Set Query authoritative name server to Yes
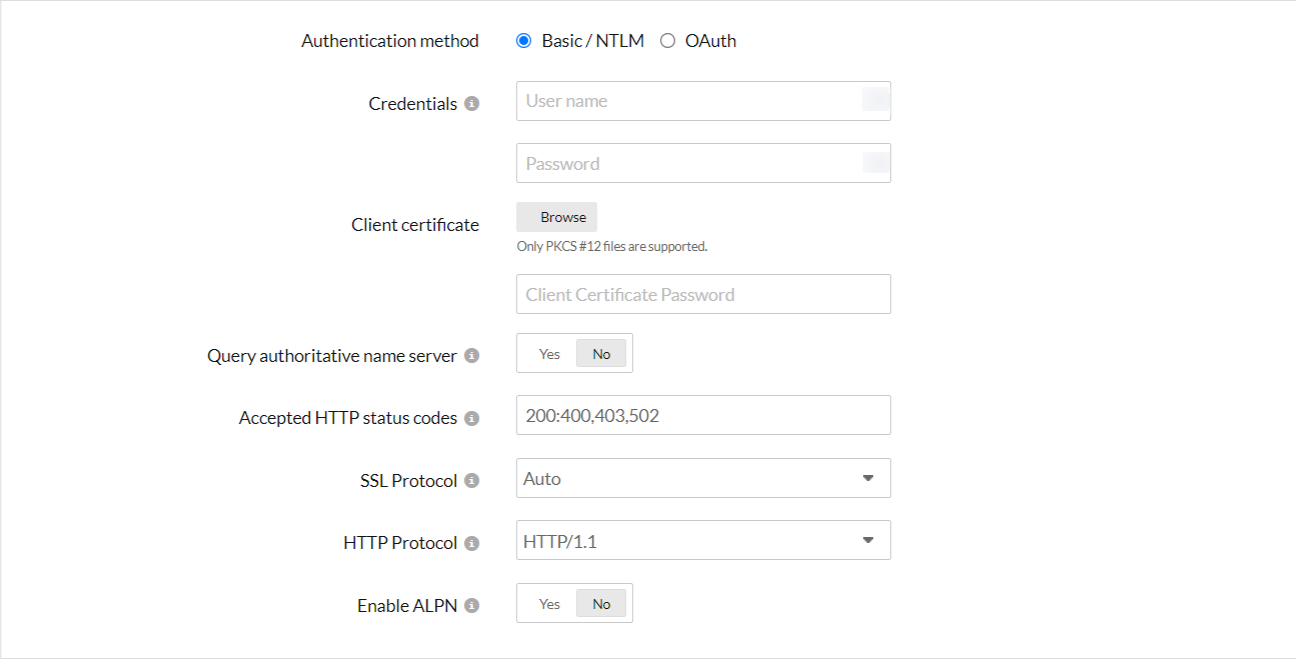Screen dimensions: 1296x660 549,354
